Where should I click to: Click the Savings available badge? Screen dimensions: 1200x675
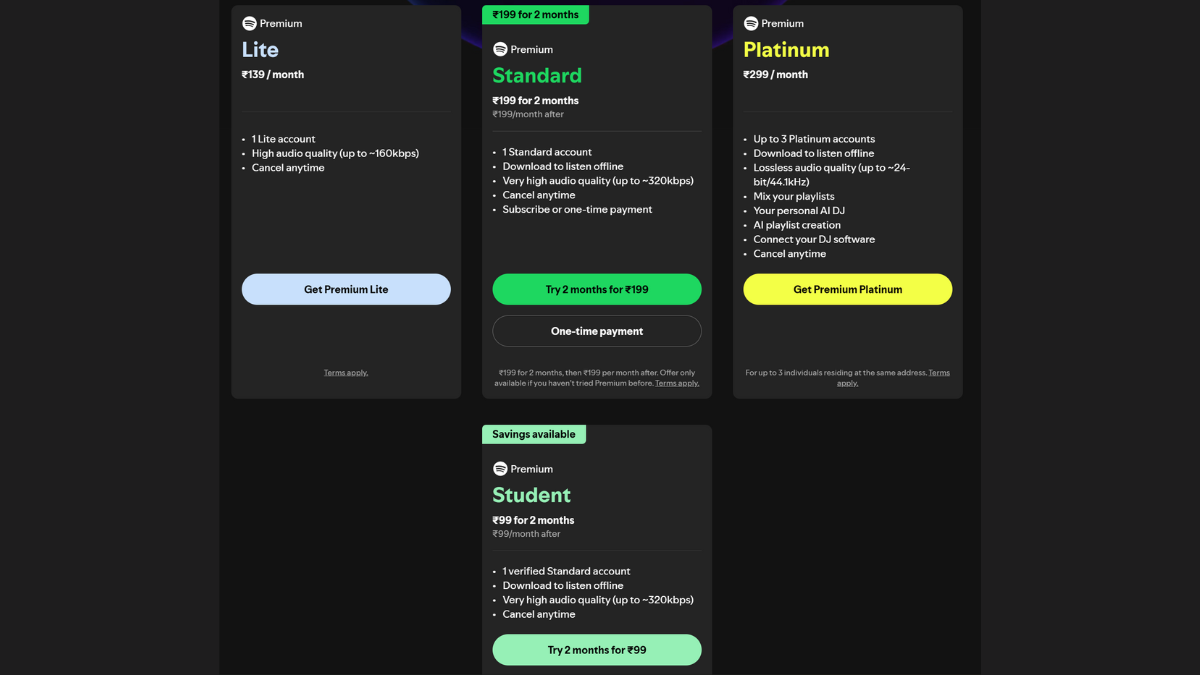(x=534, y=434)
